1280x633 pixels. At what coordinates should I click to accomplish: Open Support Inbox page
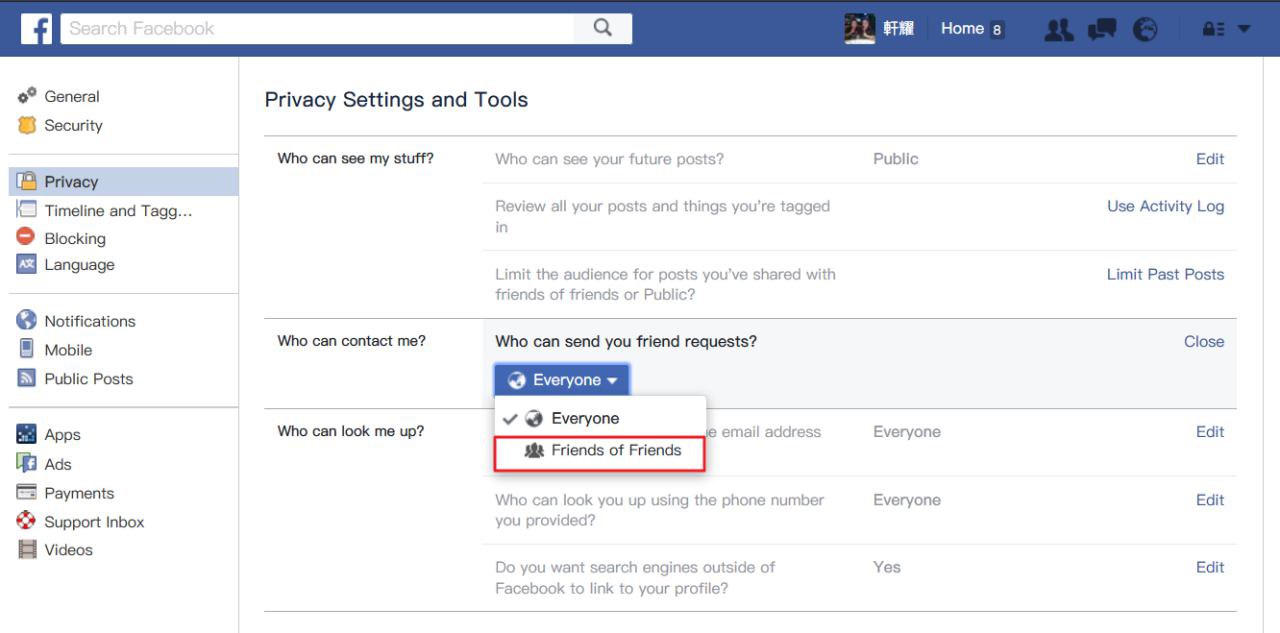point(94,522)
